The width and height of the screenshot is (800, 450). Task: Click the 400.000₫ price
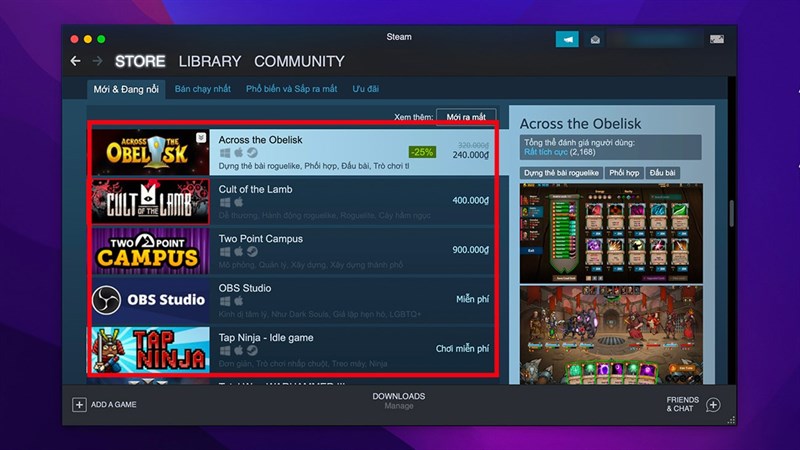tap(470, 201)
